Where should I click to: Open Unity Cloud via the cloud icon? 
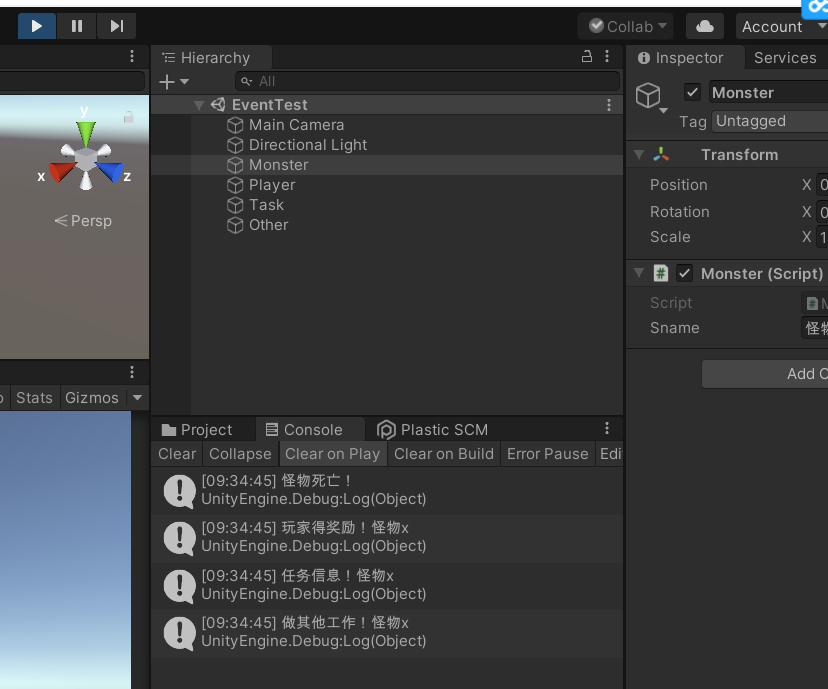coord(705,26)
